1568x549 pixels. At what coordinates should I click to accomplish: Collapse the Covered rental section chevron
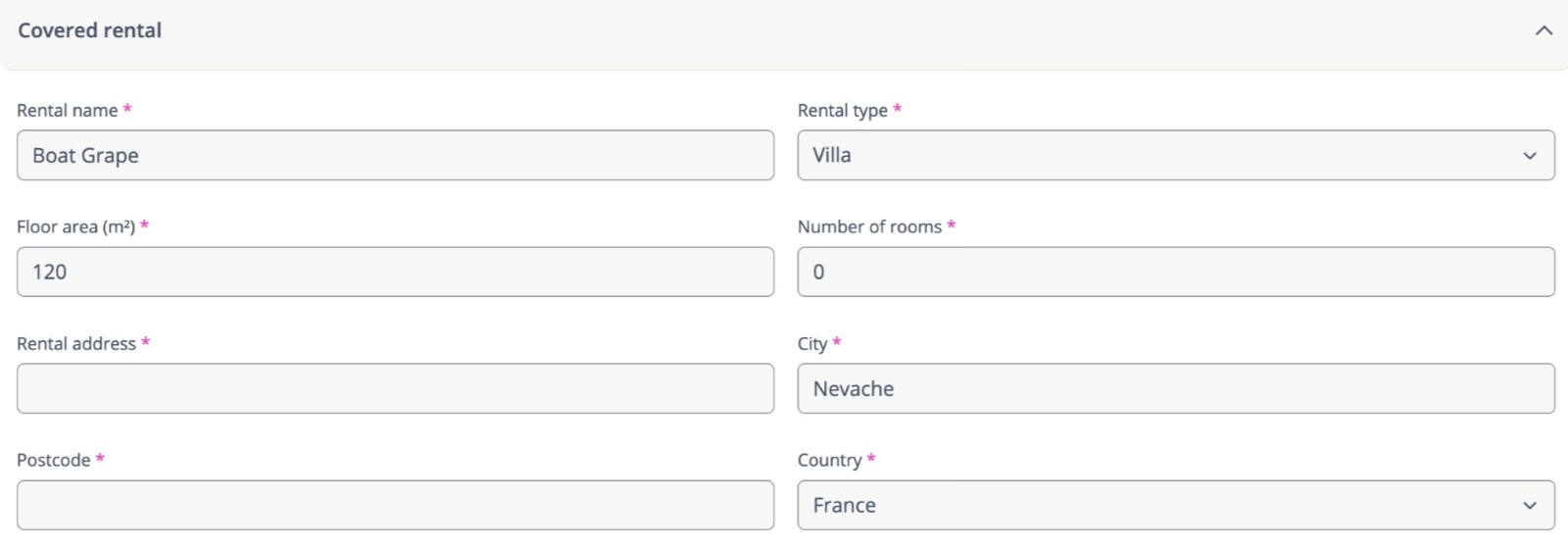[x=1543, y=30]
